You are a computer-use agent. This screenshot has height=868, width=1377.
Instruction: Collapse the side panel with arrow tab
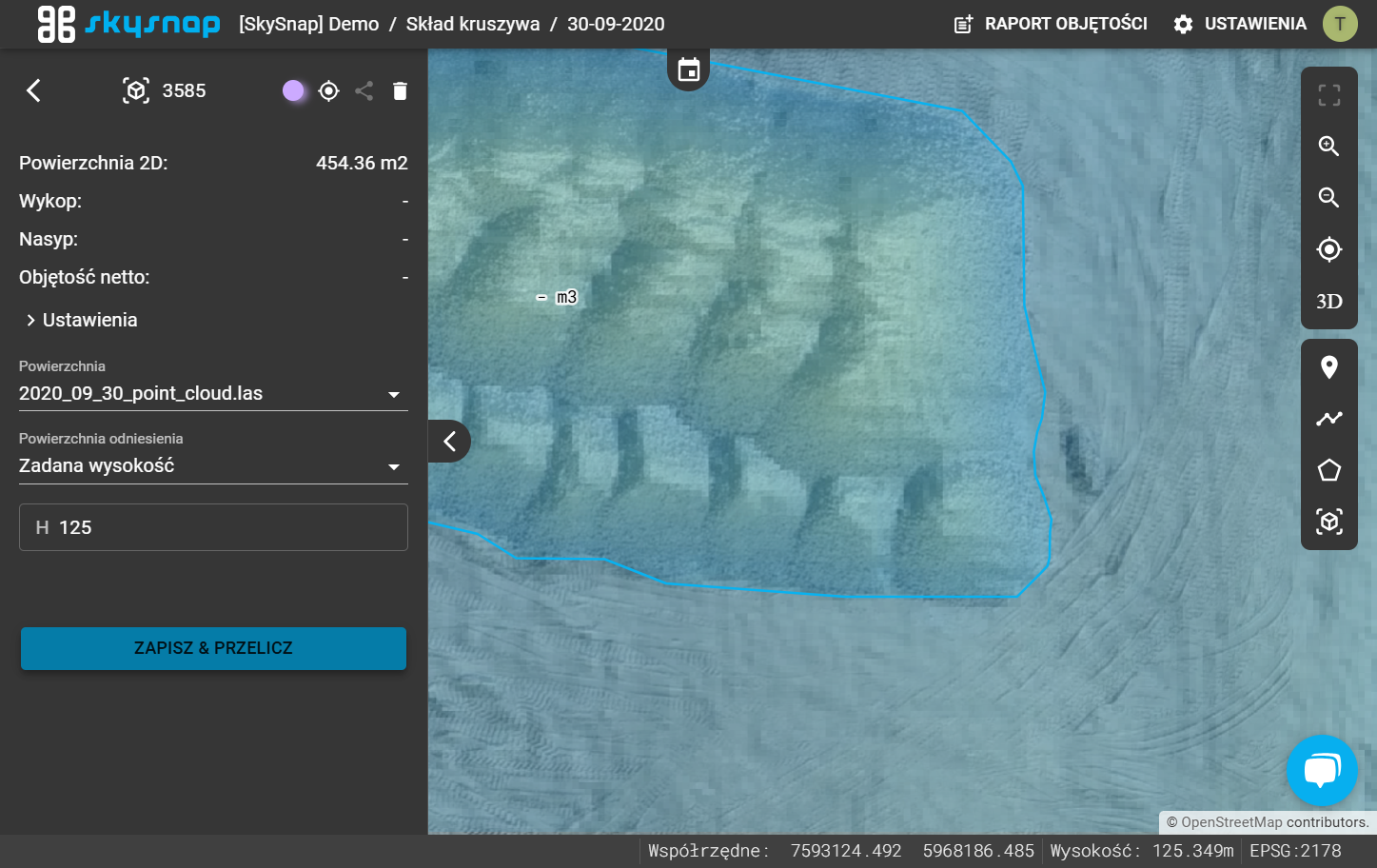click(449, 441)
